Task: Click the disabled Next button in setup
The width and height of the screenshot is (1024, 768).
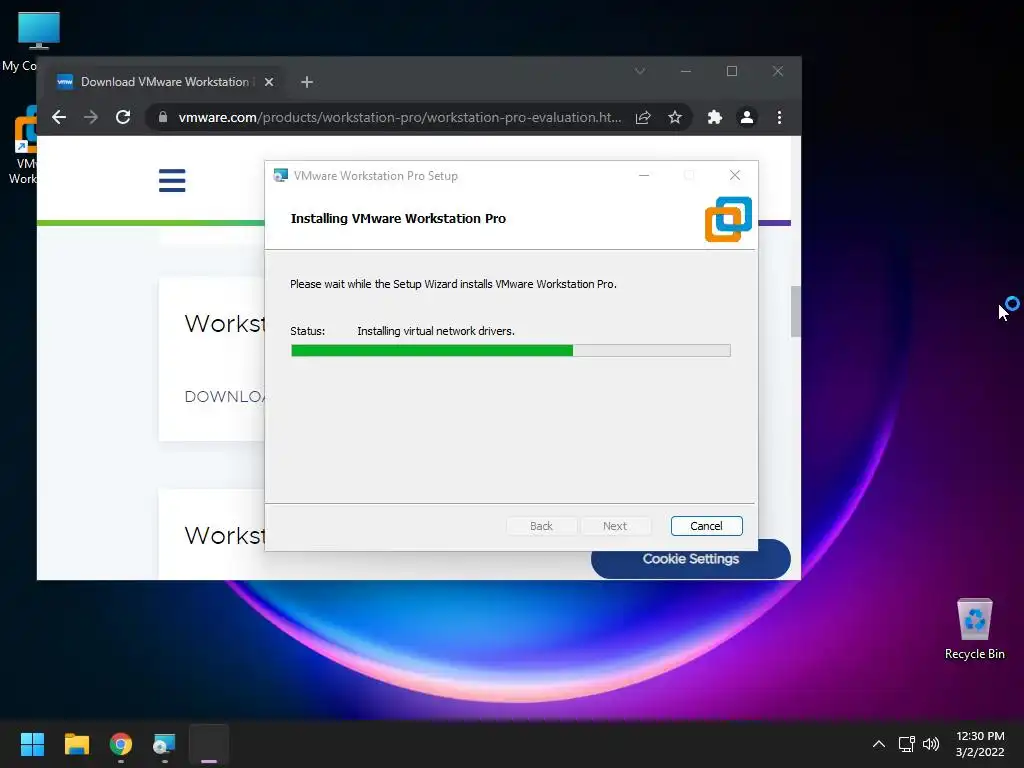Action: (615, 526)
